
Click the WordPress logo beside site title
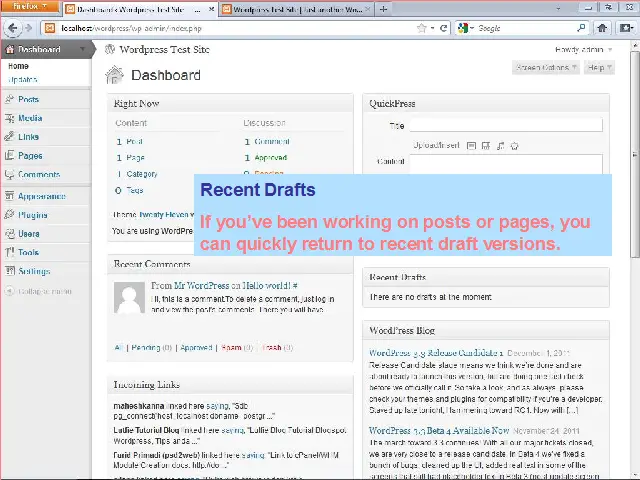[110, 49]
